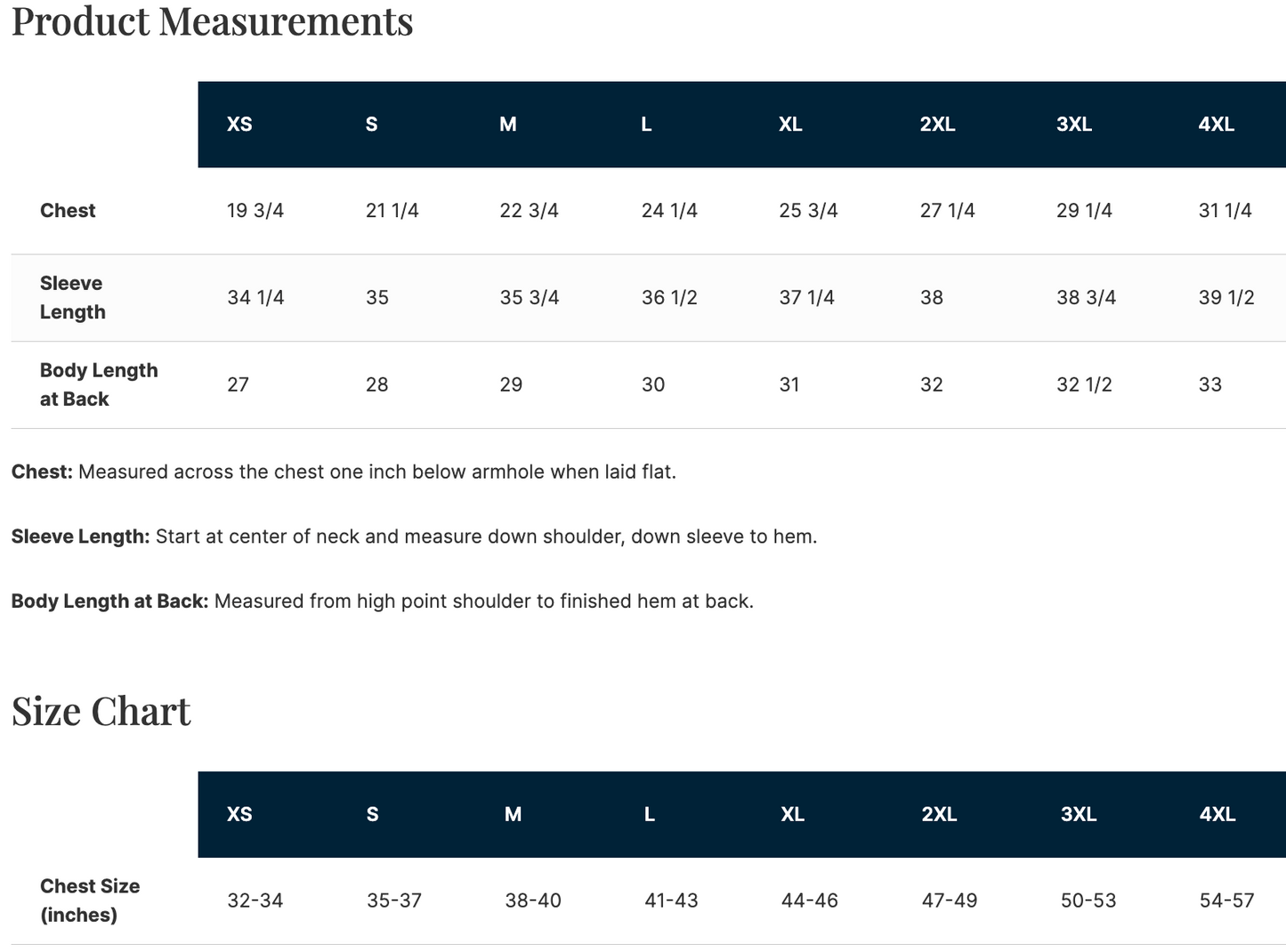Click the 38-40 chest size cell
This screenshot has width=1286, height=952.
533,900
